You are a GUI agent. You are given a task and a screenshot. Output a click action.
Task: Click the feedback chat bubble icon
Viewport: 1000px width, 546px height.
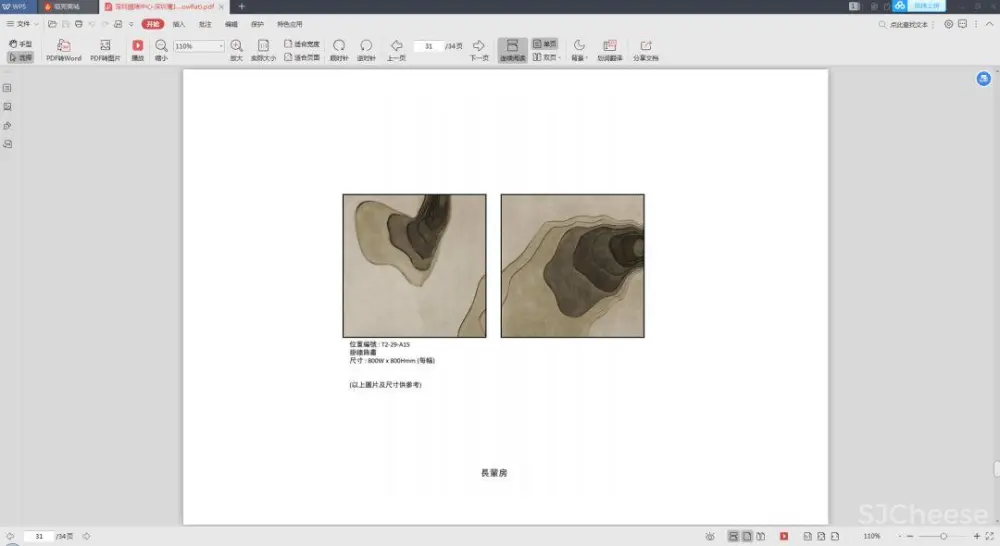point(962,24)
